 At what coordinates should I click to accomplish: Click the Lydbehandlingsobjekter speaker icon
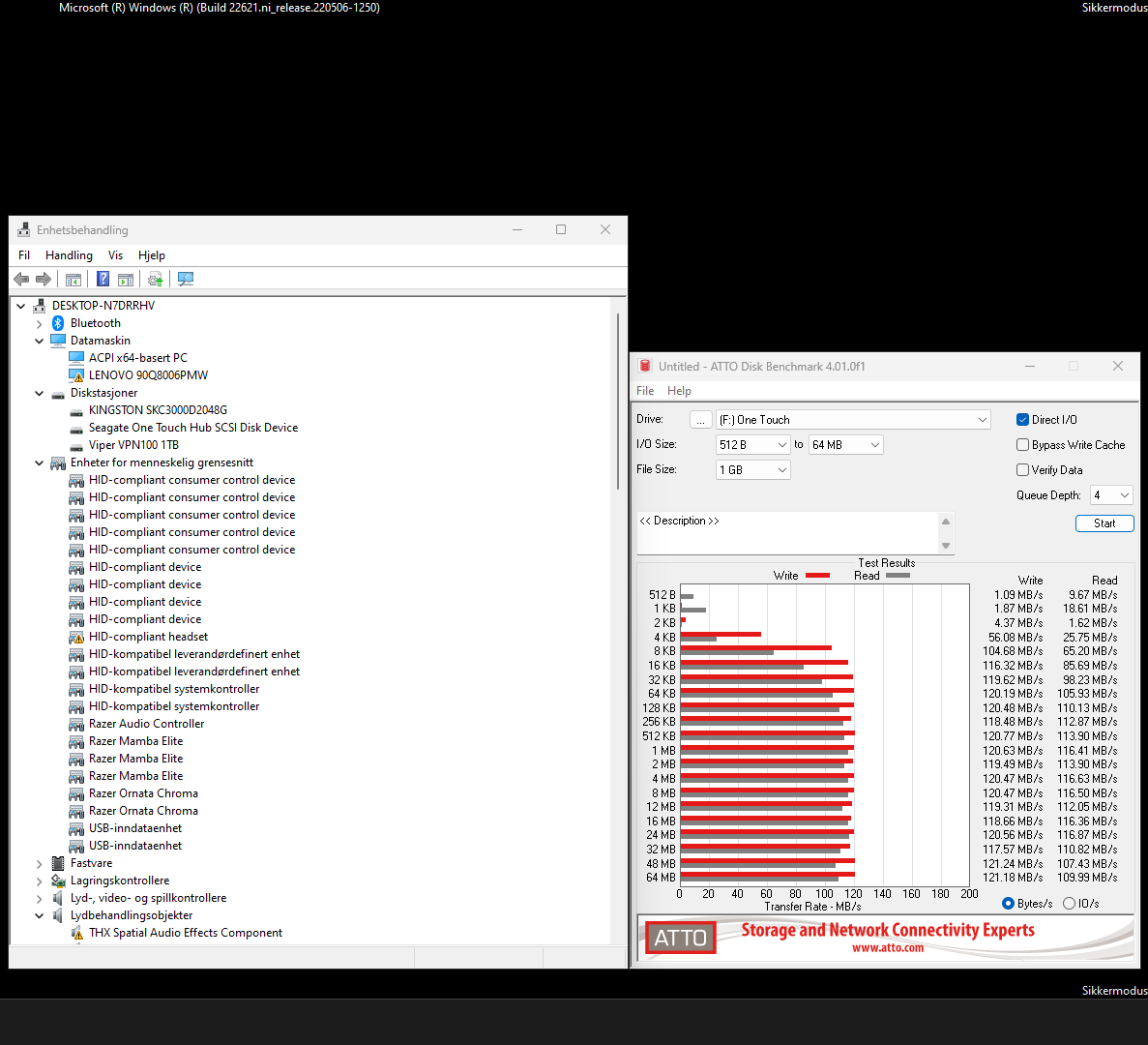coord(58,915)
